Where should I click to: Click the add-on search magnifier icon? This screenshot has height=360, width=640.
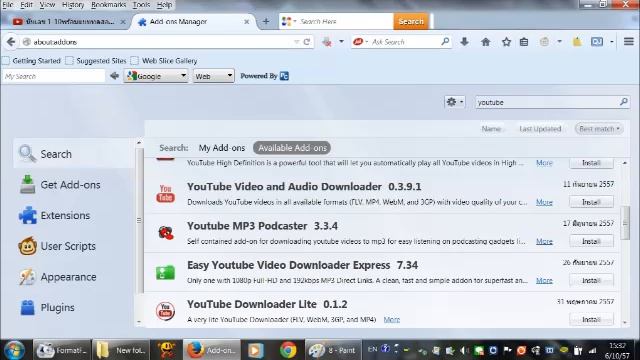coord(623,102)
